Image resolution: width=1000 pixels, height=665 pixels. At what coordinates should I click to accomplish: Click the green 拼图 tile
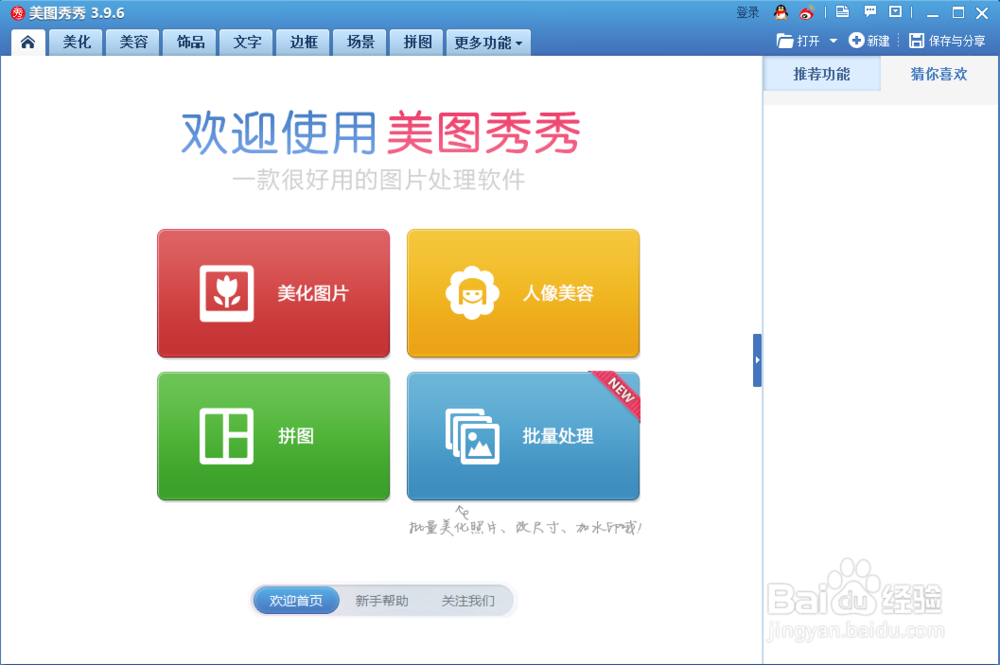274,436
